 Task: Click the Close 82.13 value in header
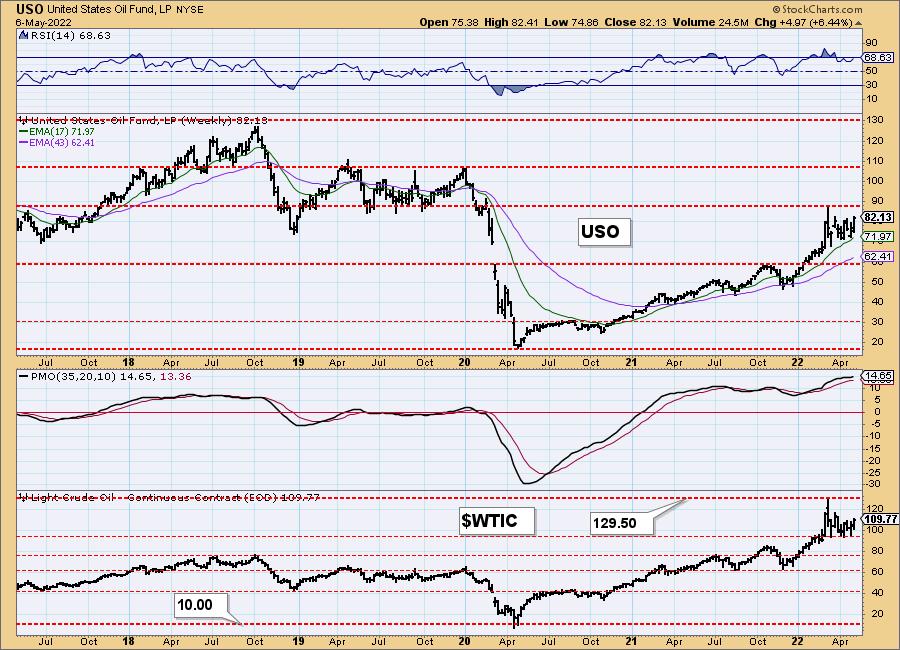(636, 22)
